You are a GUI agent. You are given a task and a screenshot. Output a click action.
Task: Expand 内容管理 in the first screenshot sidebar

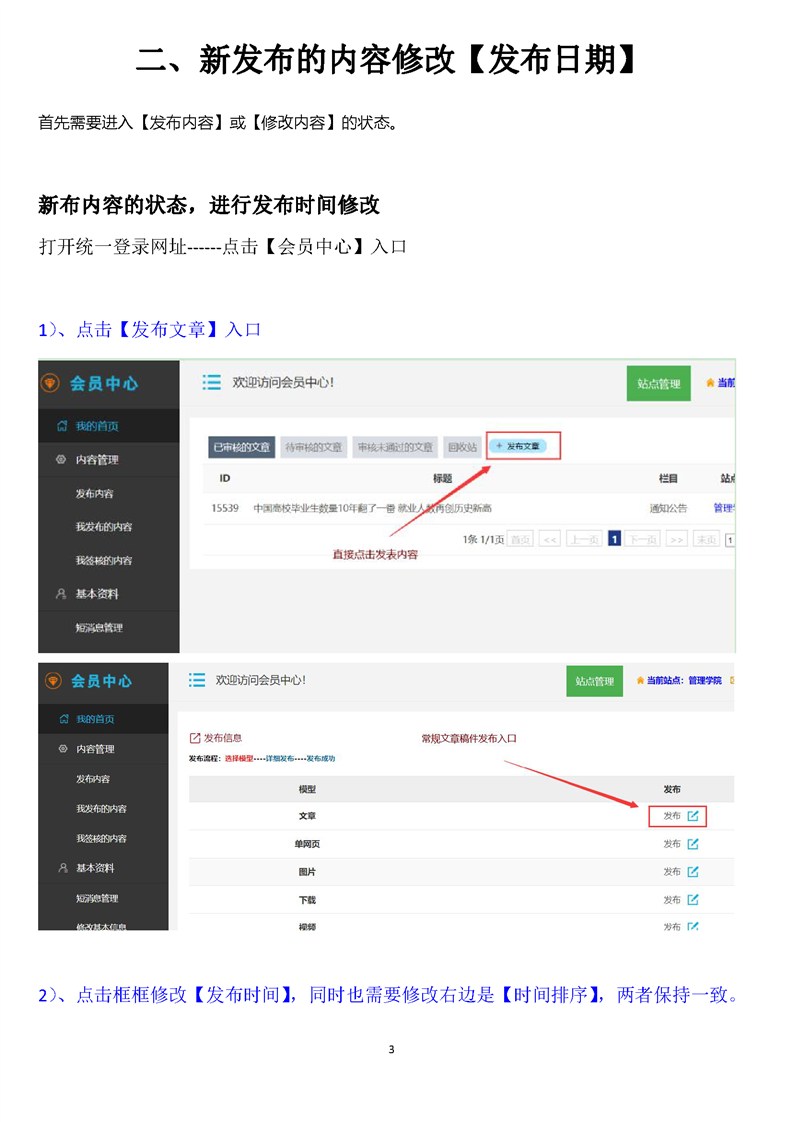pyautogui.click(x=97, y=460)
